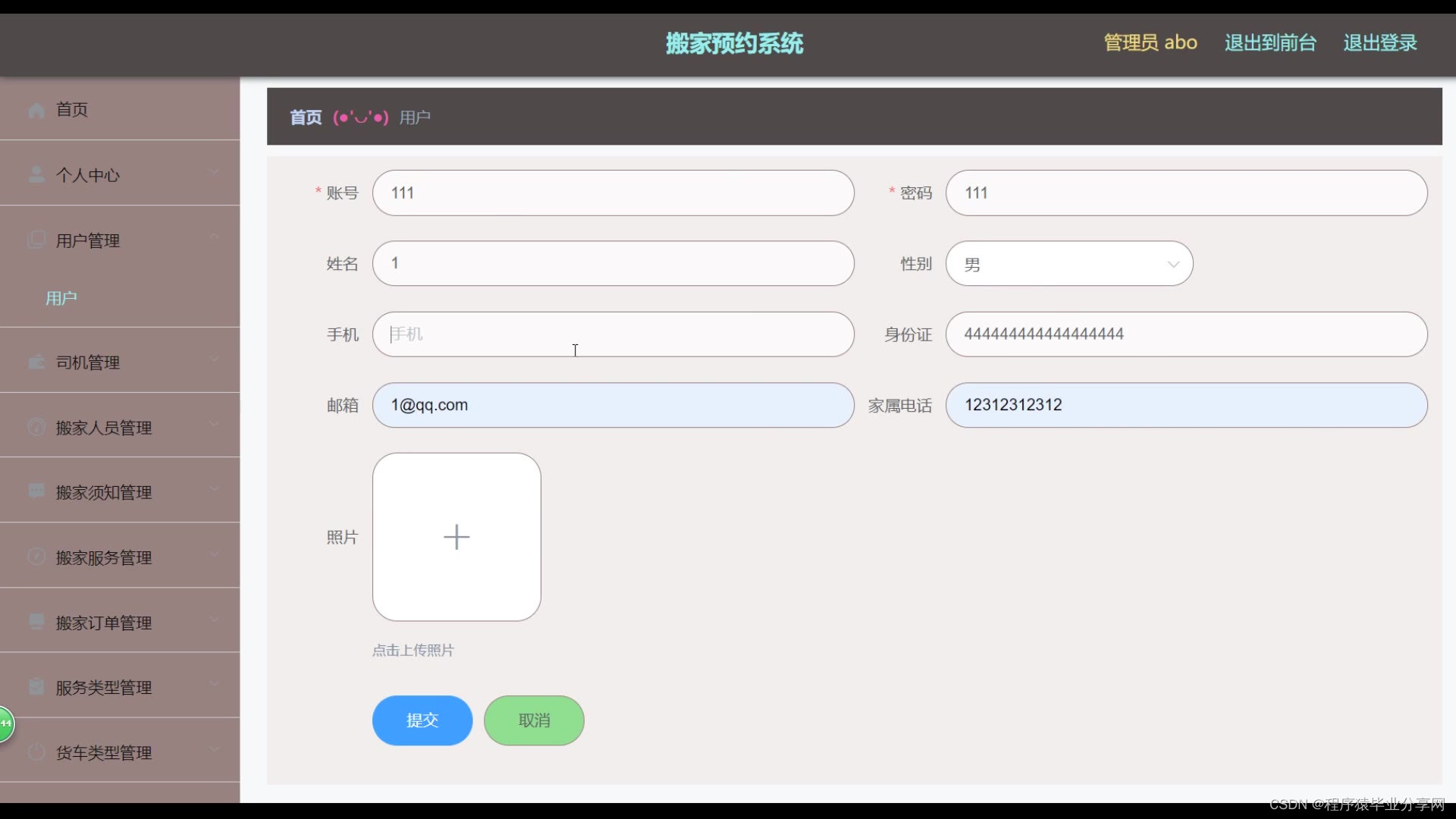The image size is (1456, 819).
Task: Expand the 搬家服务管理 menu chevron
Action: coord(215,554)
